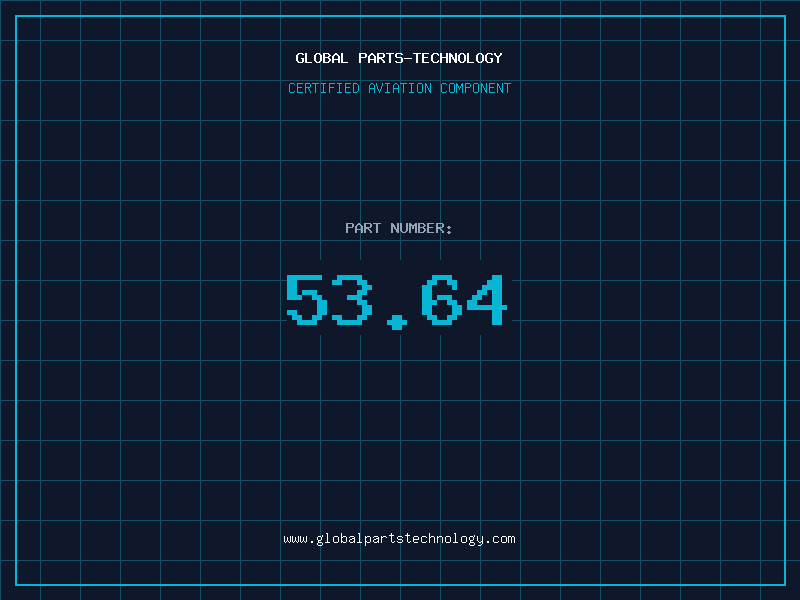Click the GLOBAL PARTS-TECHNOLOGY heading

click(x=399, y=58)
